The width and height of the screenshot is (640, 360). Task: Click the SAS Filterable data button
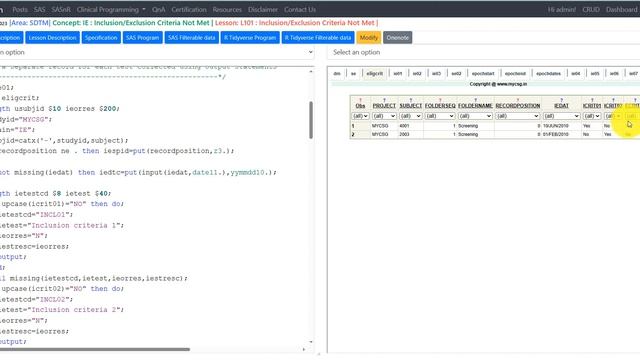[191, 38]
